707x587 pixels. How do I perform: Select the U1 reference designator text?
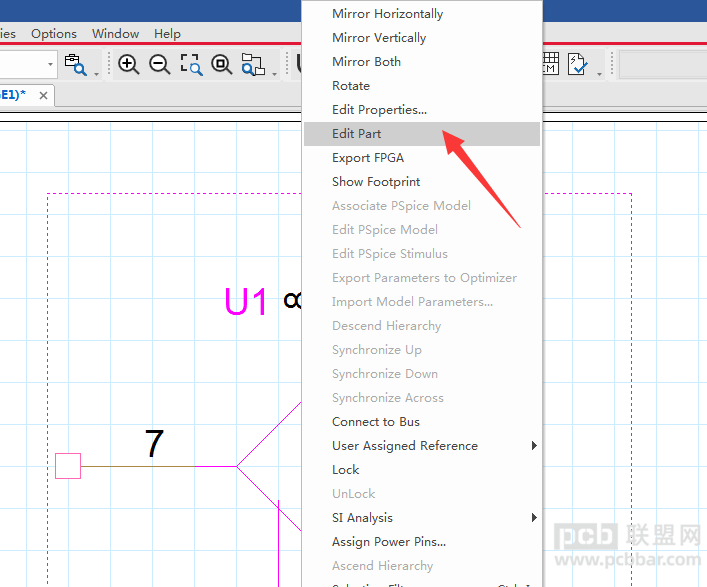click(x=246, y=301)
